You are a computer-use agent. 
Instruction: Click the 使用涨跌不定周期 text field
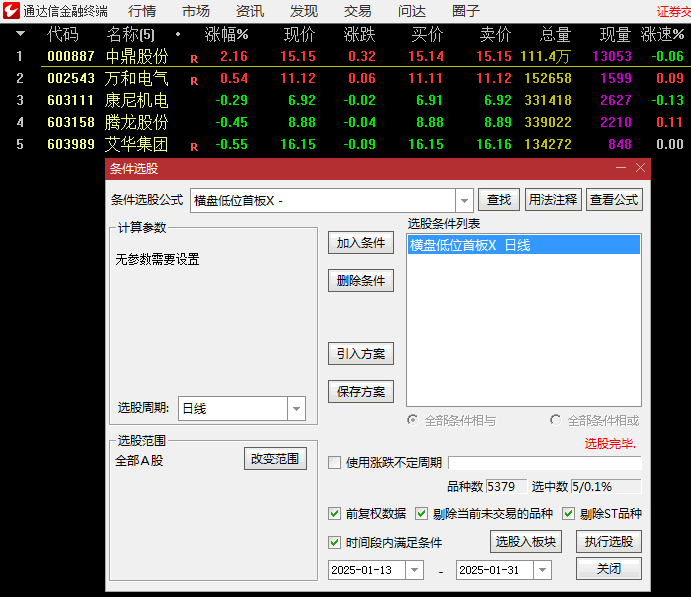pos(545,463)
